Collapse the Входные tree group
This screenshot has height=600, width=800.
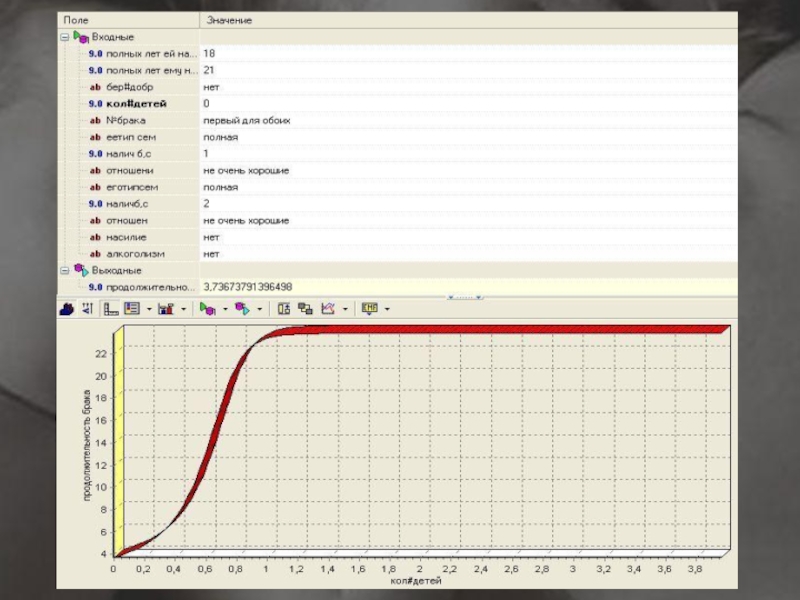(x=64, y=36)
